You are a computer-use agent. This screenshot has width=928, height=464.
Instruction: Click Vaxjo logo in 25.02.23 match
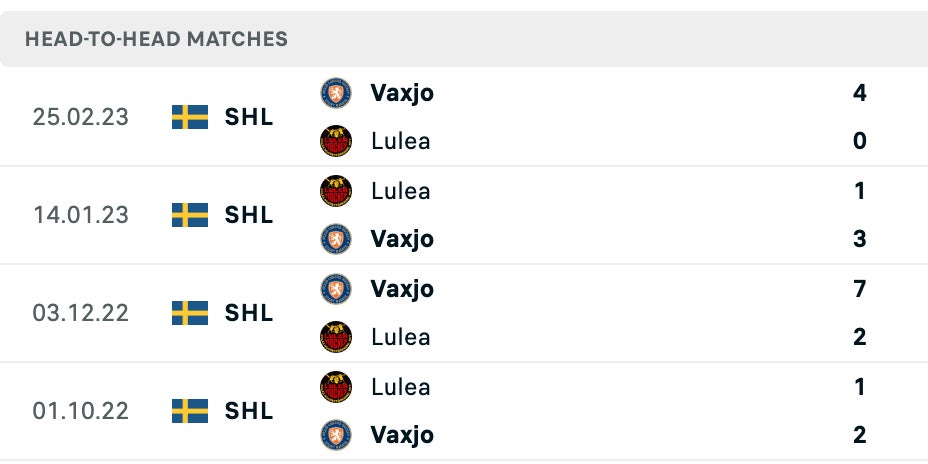coord(336,93)
